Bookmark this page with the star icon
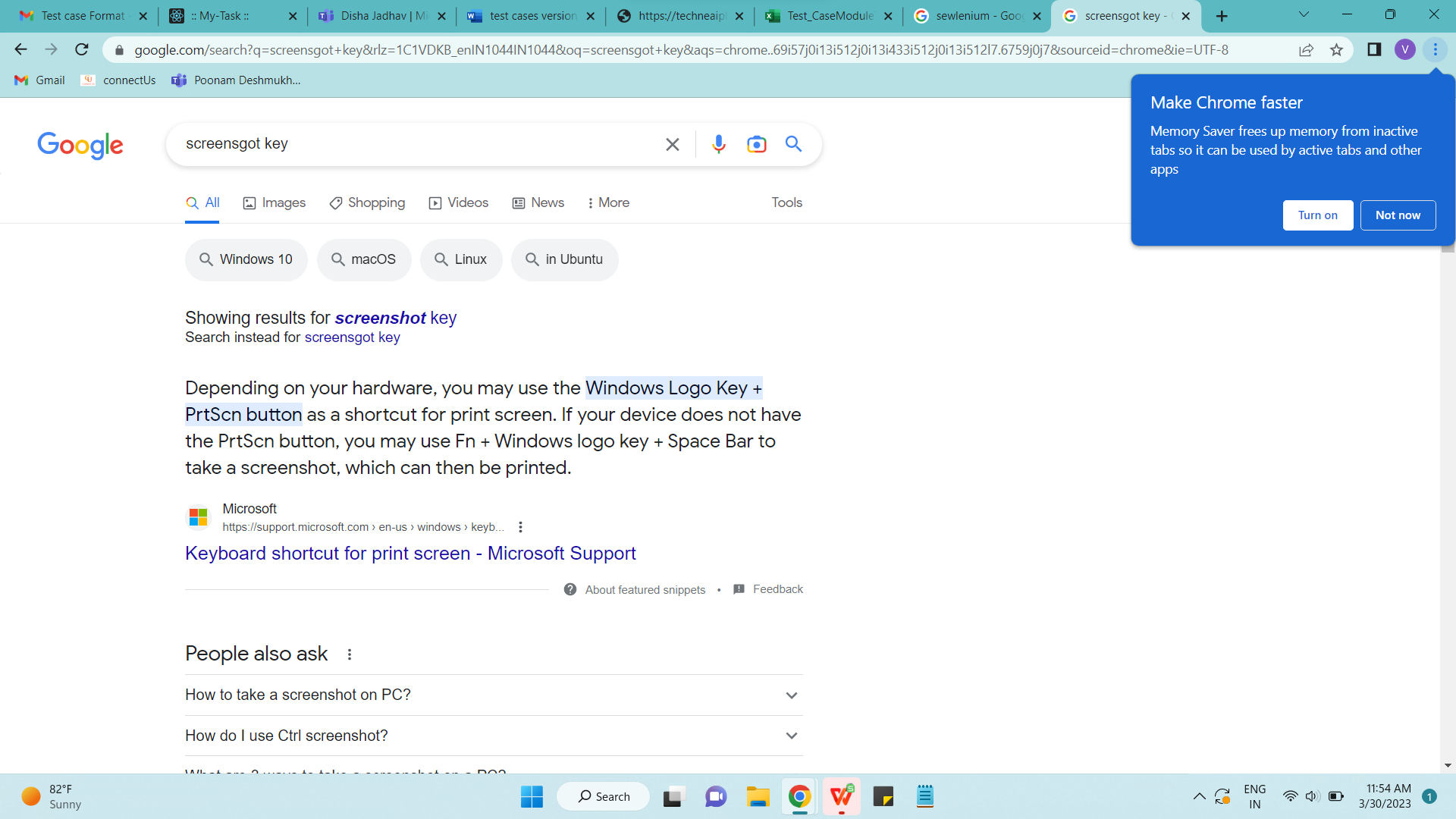Viewport: 1456px width, 819px height. coord(1336,50)
